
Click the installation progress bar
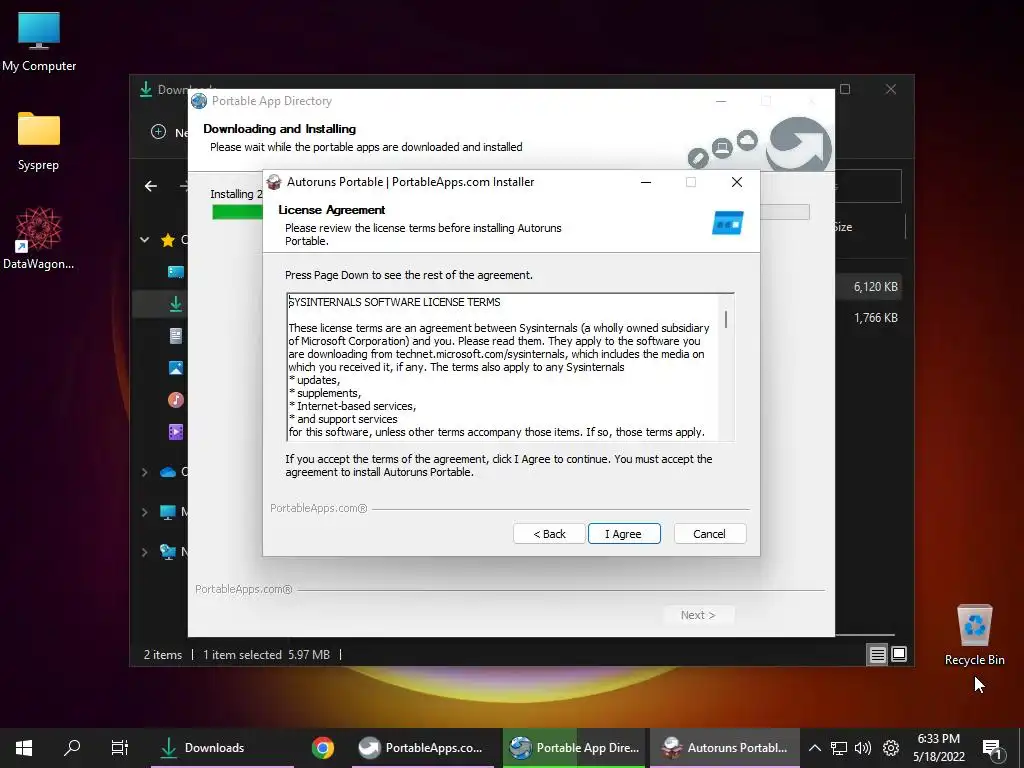(511, 212)
